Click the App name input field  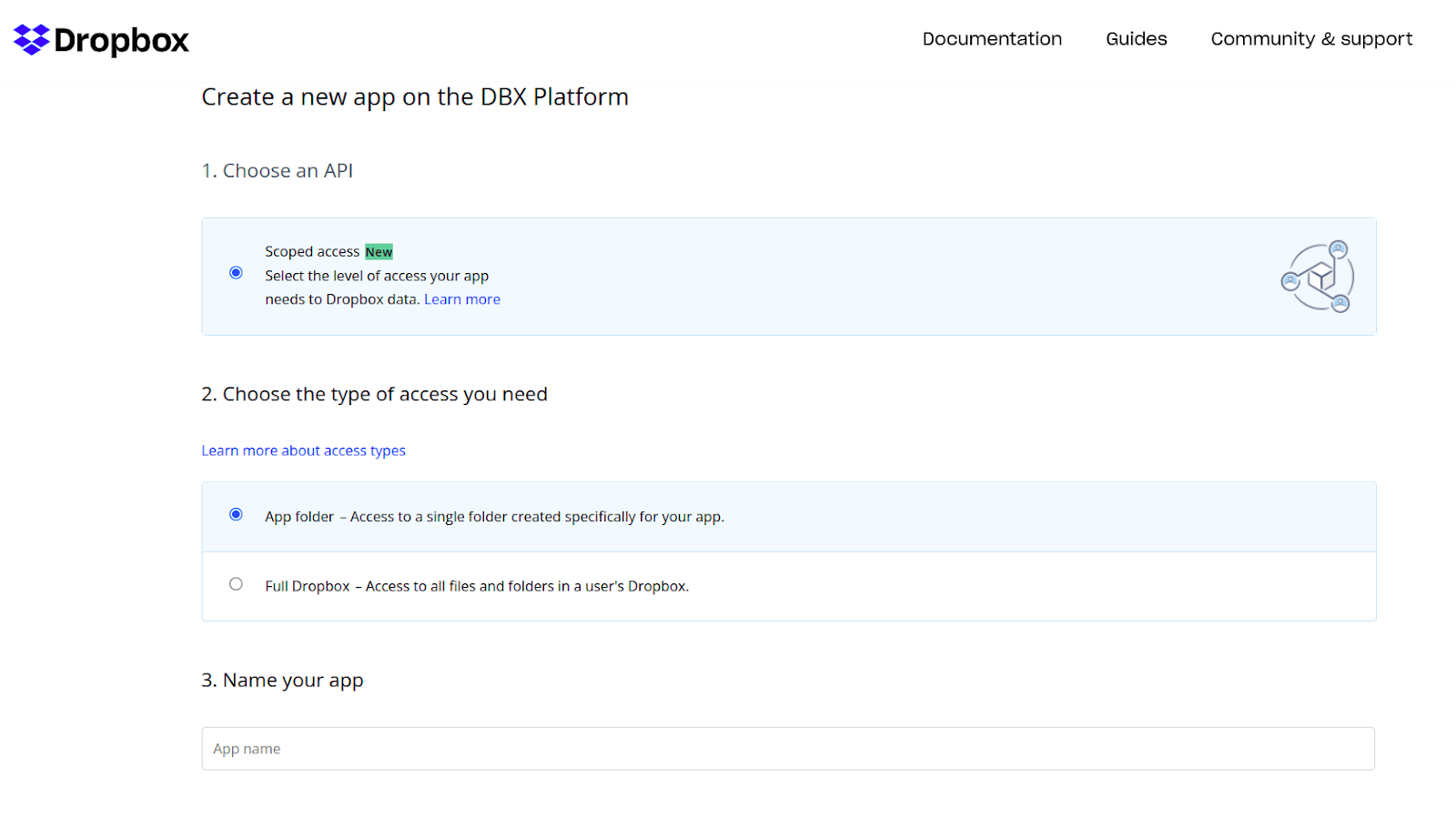788,748
